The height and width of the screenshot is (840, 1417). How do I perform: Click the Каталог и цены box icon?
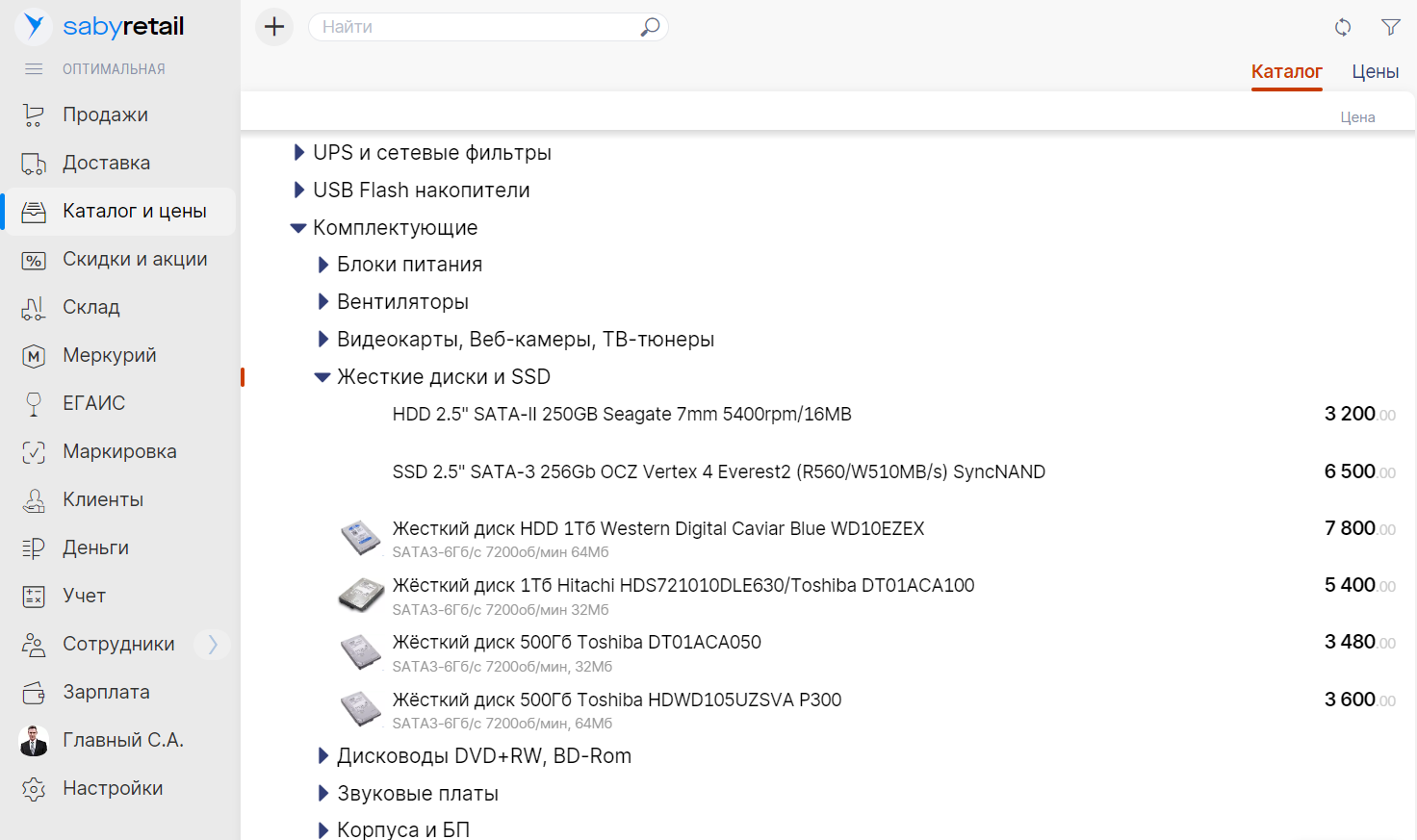[34, 212]
